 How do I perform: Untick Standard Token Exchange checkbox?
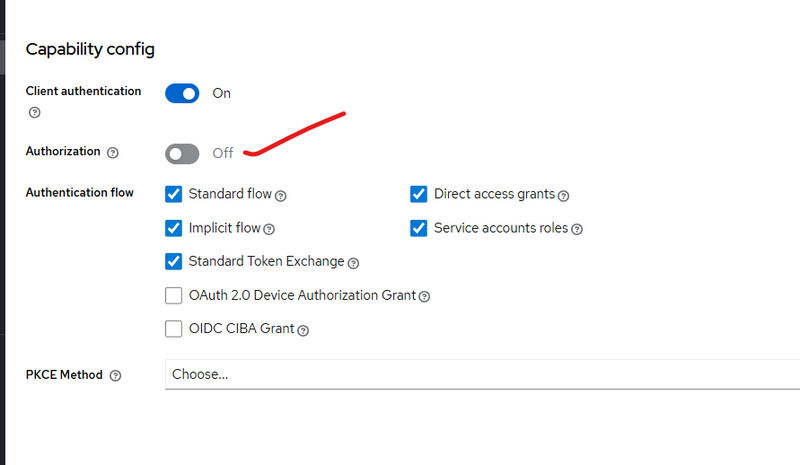(x=173, y=262)
